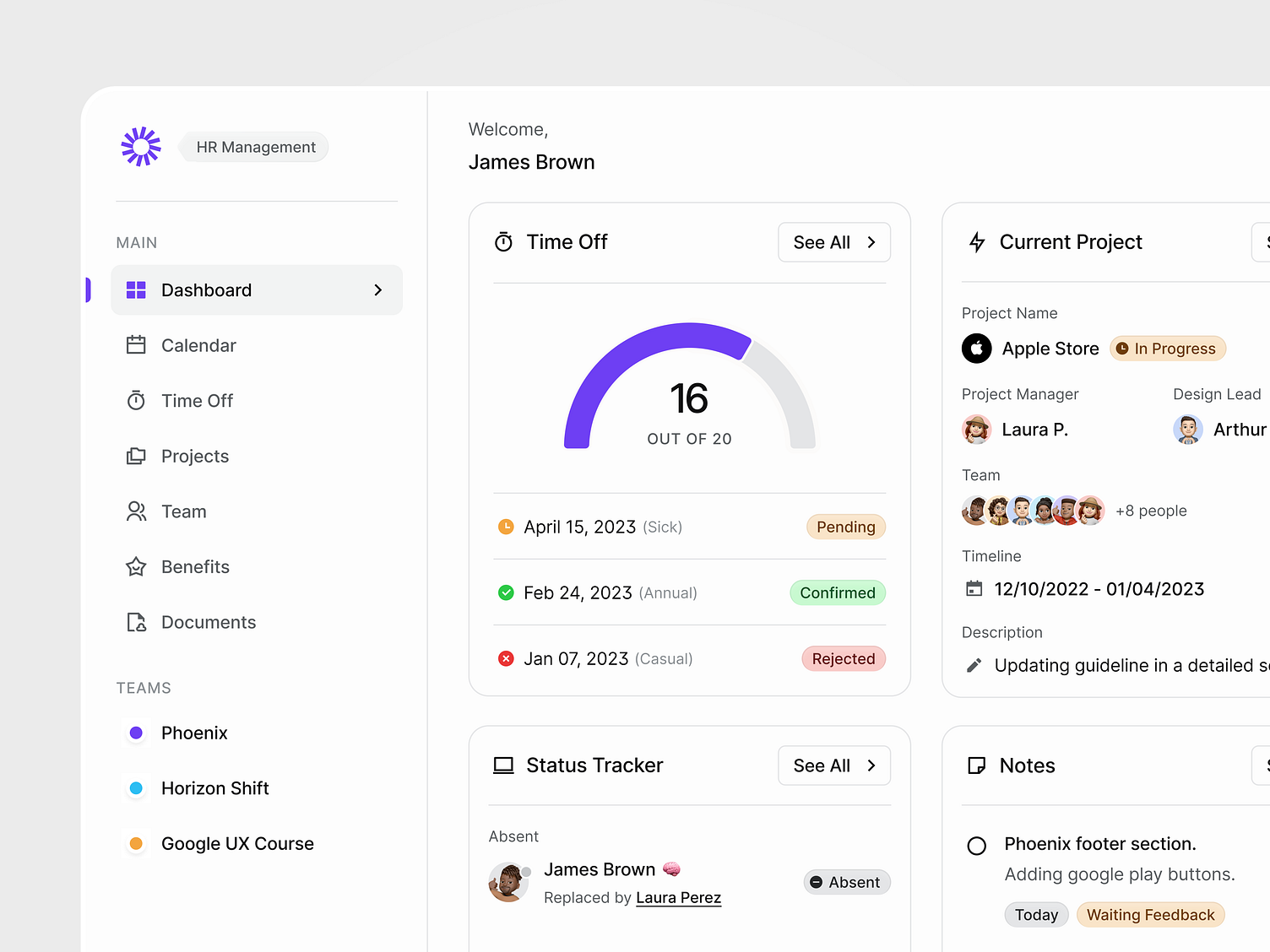The image size is (1270, 952).
Task: Open Projects via its sidebar icon
Action: pos(136,456)
